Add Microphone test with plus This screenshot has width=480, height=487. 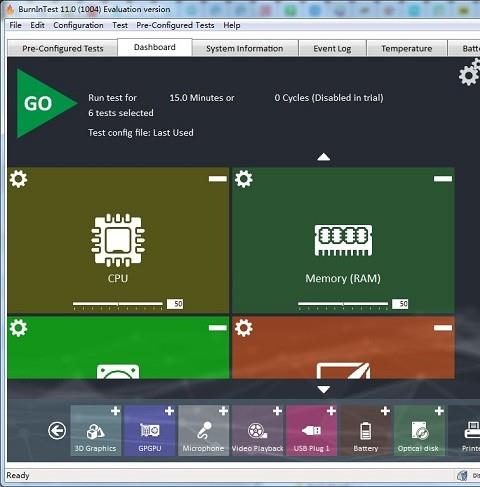coord(223,411)
